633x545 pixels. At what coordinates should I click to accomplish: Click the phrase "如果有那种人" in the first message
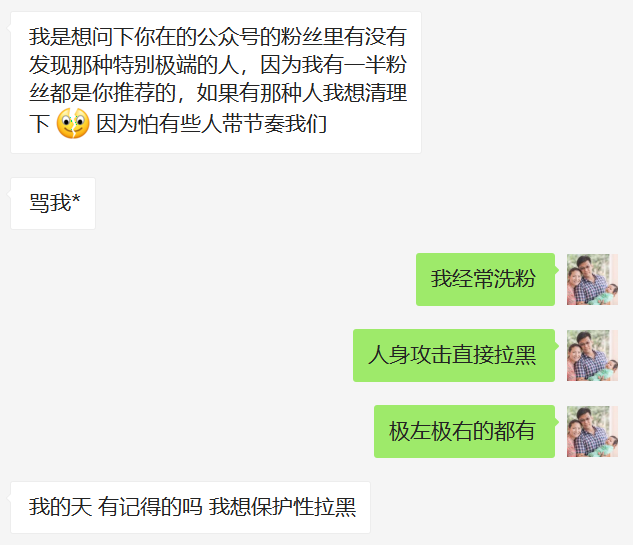259,94
